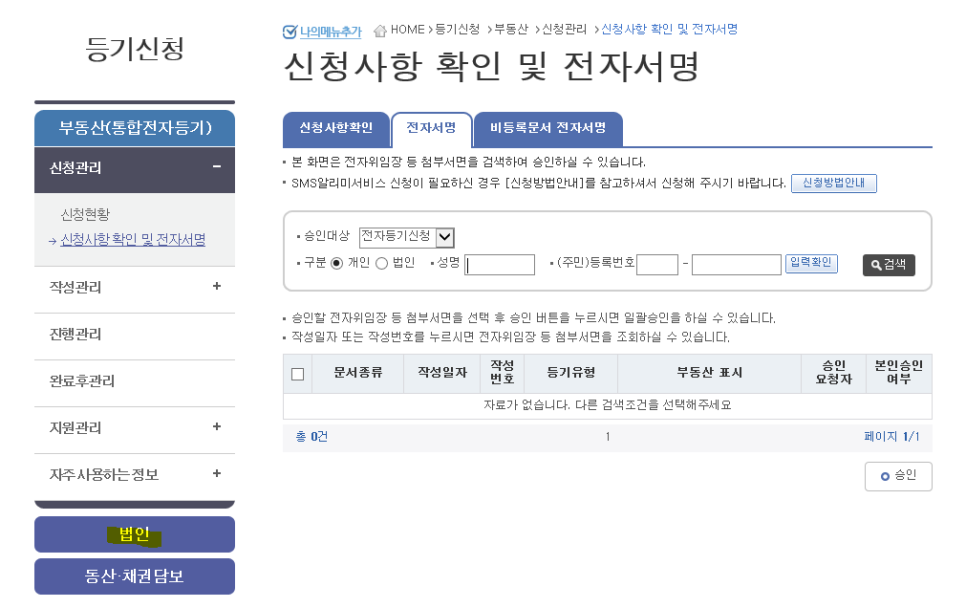Check the select-all checkbox in table header
Image resolution: width=966 pixels, height=608 pixels.
click(298, 374)
